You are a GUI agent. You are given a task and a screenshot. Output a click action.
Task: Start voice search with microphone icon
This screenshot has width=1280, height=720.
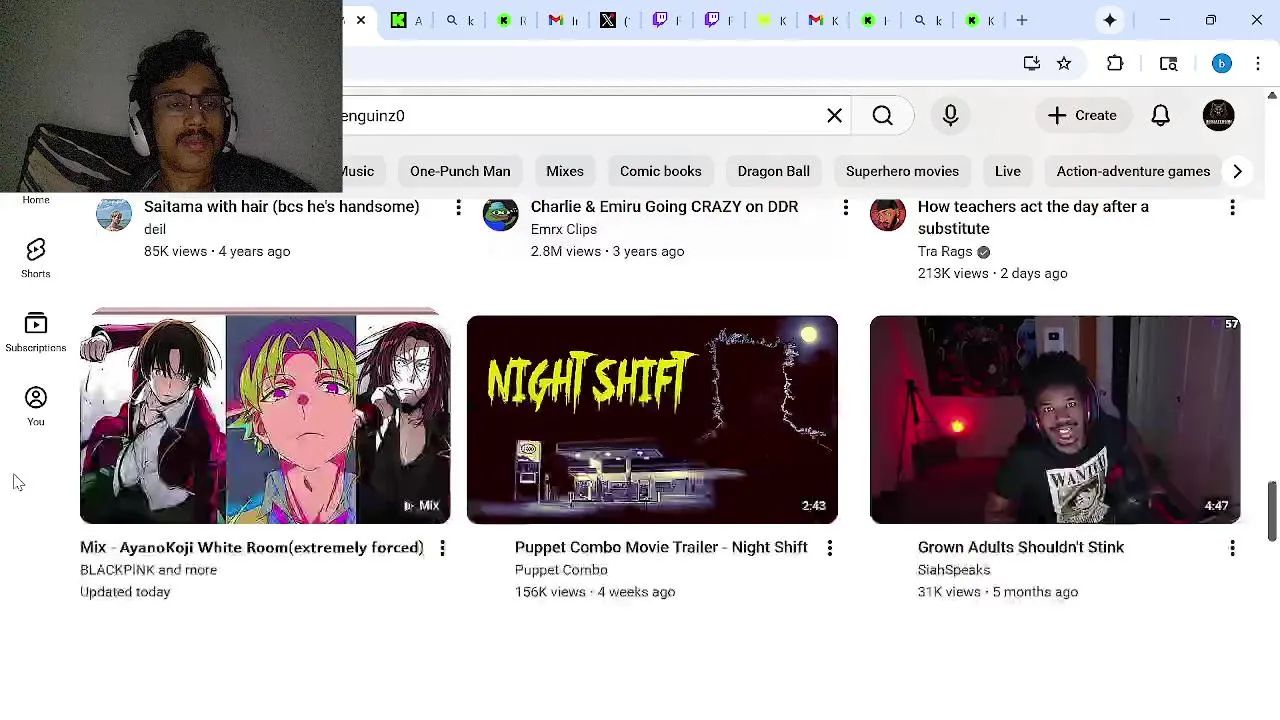coord(950,115)
